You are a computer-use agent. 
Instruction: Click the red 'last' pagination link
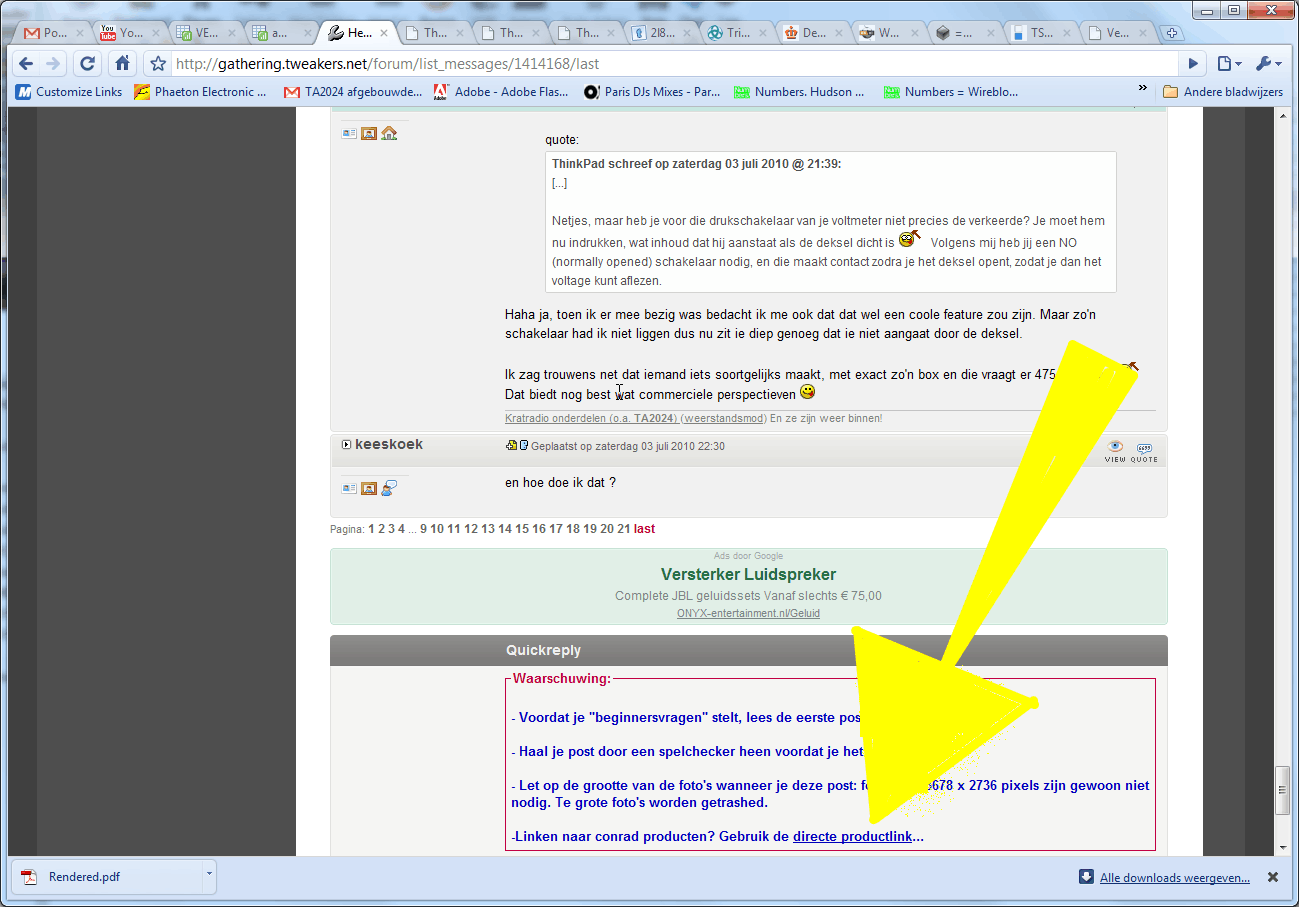tap(645, 529)
